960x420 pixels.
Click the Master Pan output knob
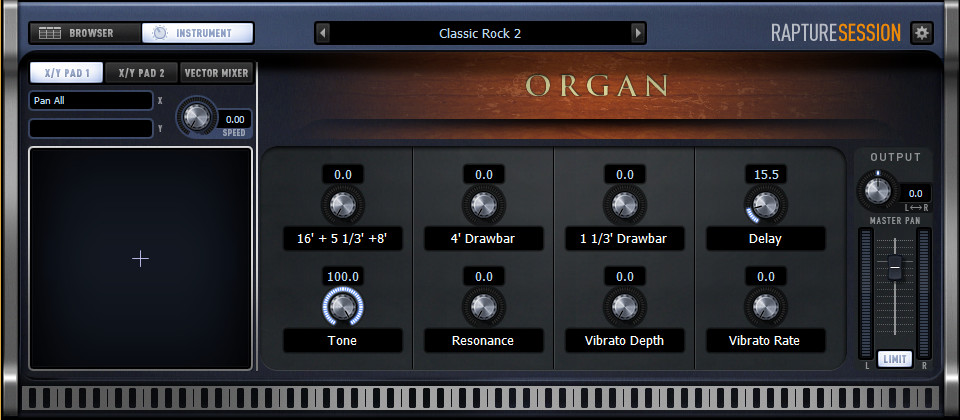877,191
